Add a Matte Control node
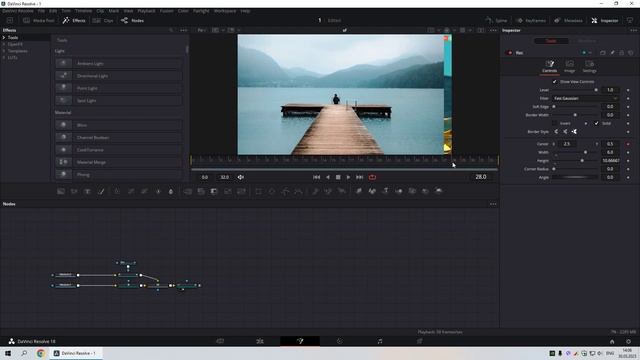 coord(214,191)
